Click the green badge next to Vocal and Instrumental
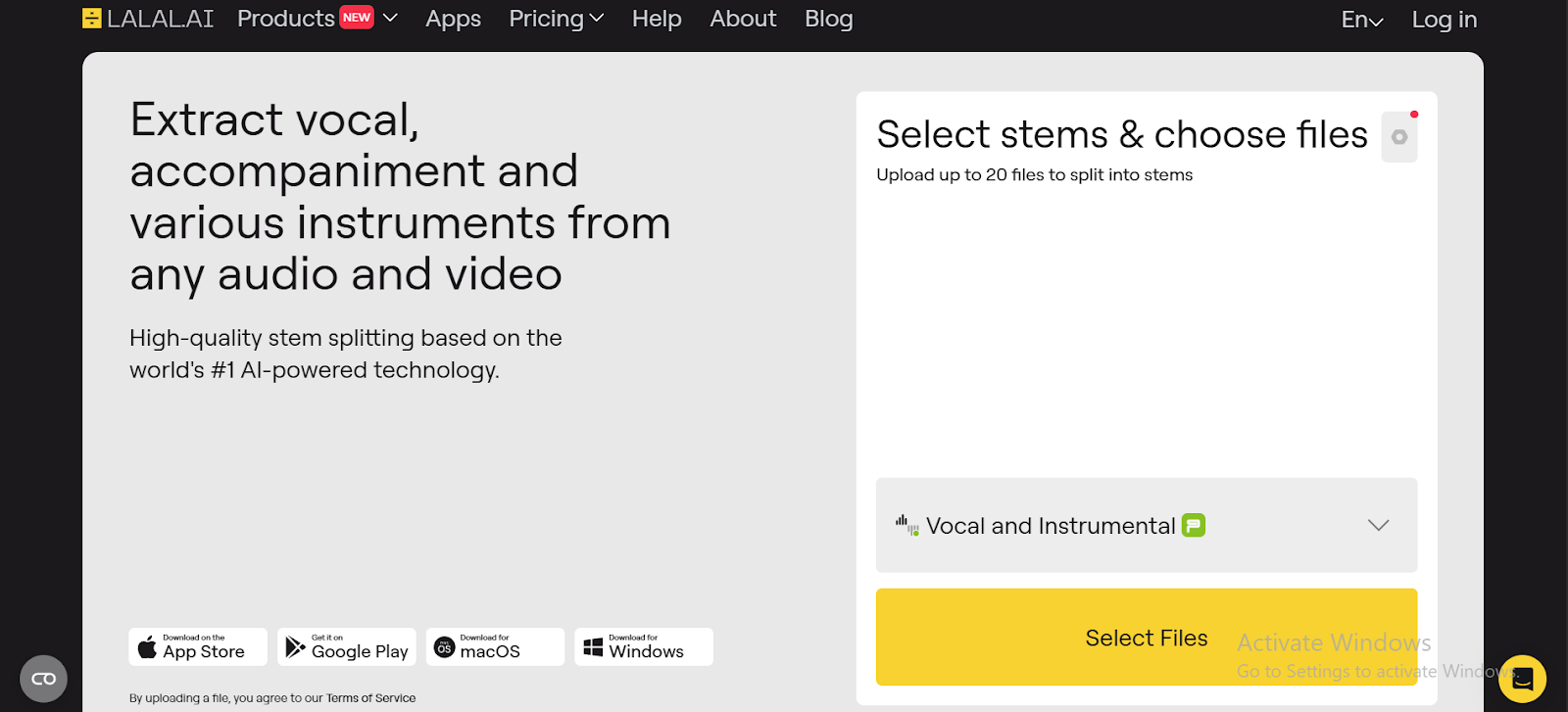This screenshot has width=1568, height=712. [x=1194, y=526]
